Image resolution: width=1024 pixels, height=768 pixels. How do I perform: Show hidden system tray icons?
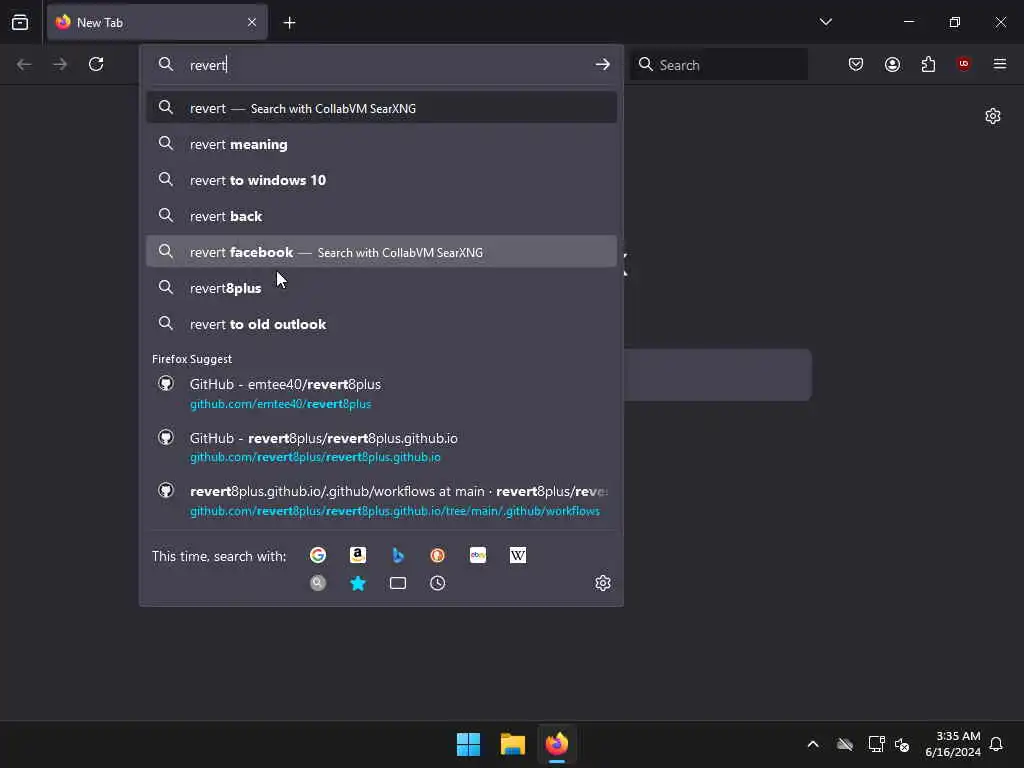[813, 744]
